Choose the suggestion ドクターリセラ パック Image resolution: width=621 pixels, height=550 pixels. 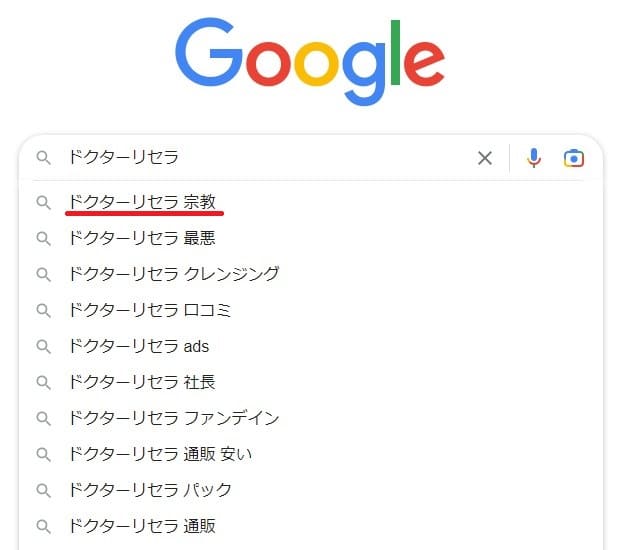coord(150,490)
